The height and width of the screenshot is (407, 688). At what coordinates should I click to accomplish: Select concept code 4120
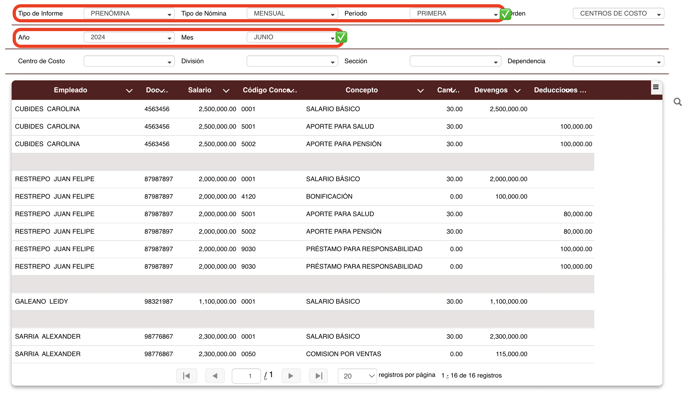[x=248, y=196]
